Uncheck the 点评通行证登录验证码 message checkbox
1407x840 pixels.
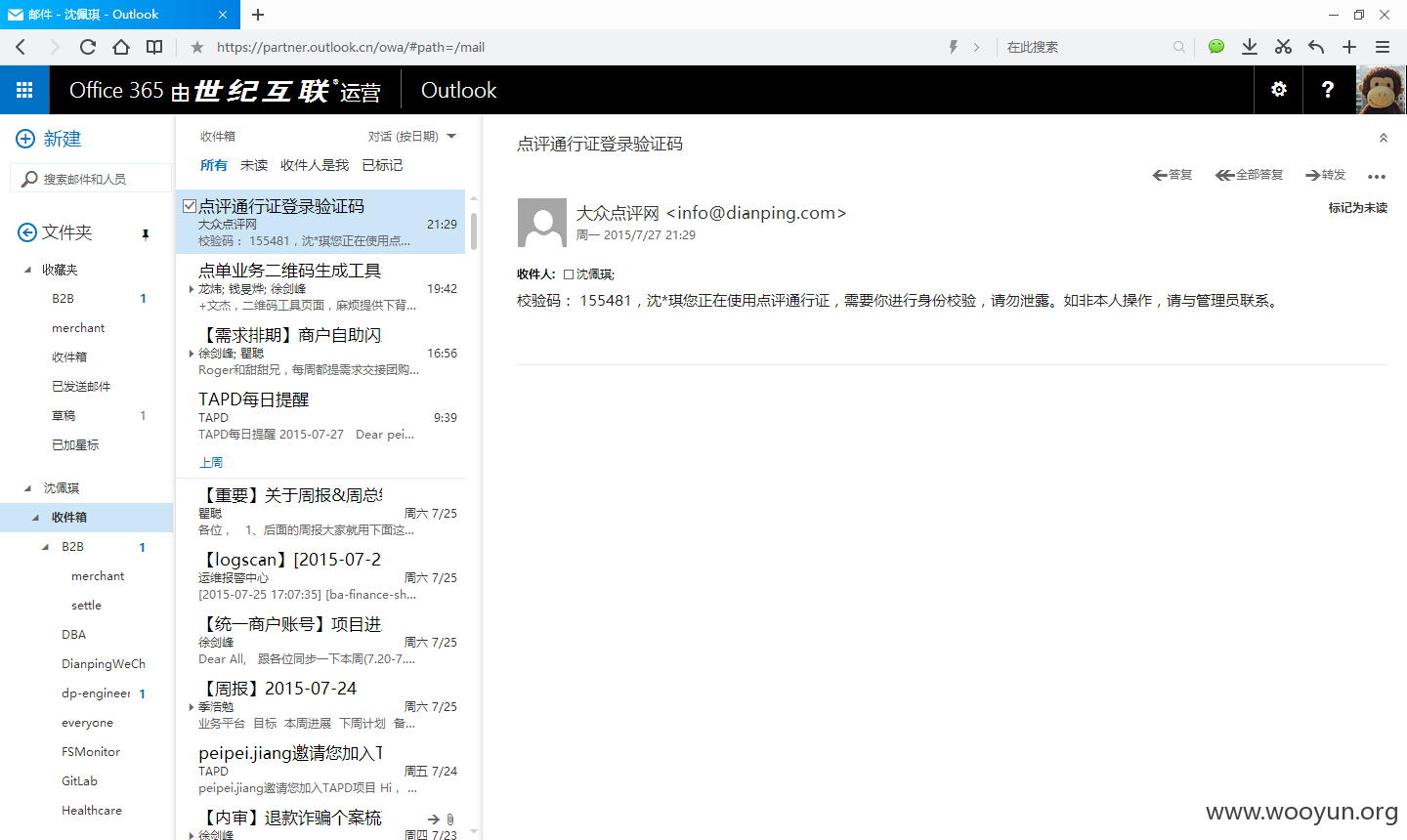pyautogui.click(x=190, y=206)
